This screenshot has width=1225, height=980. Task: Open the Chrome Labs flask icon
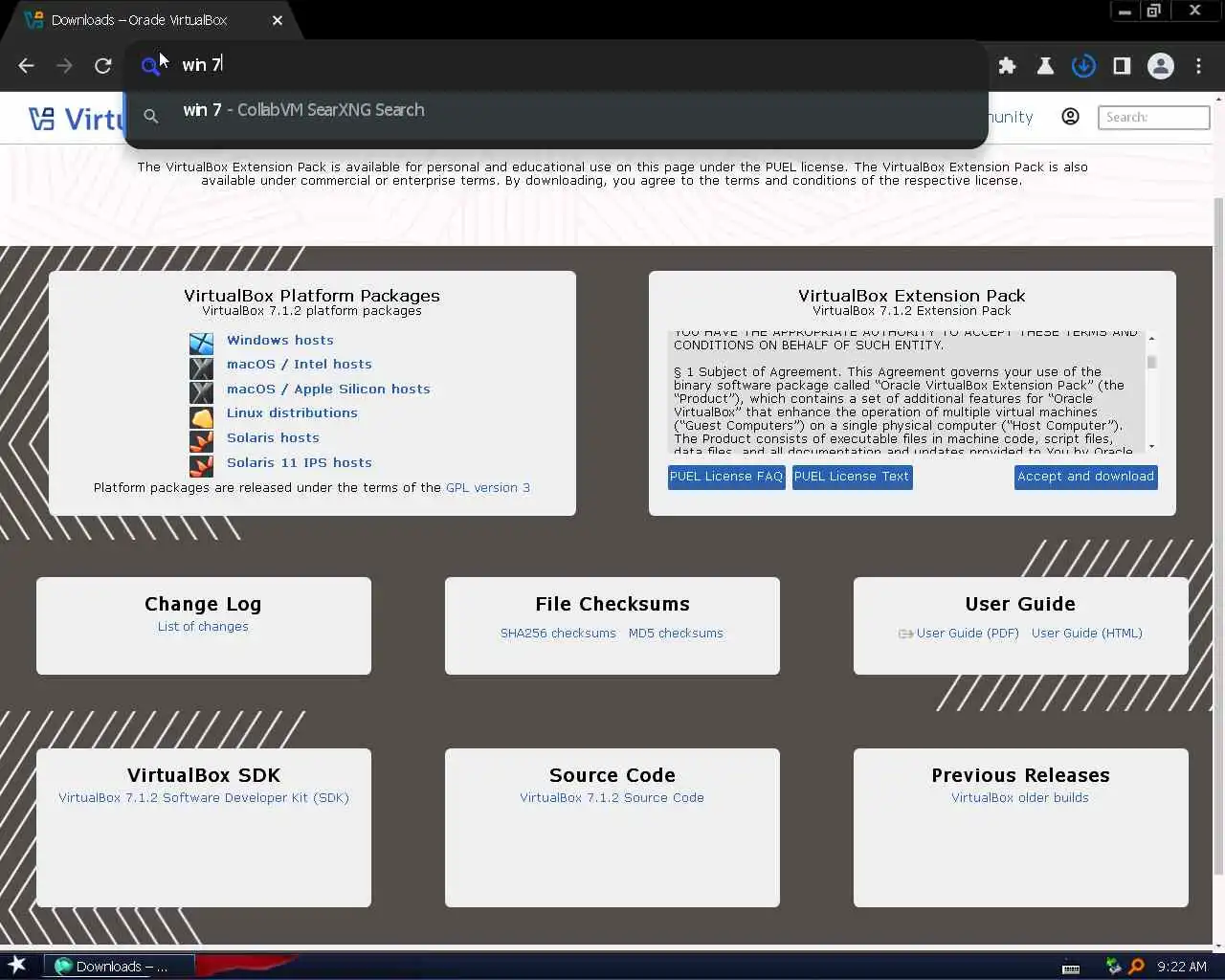pyautogui.click(x=1045, y=66)
